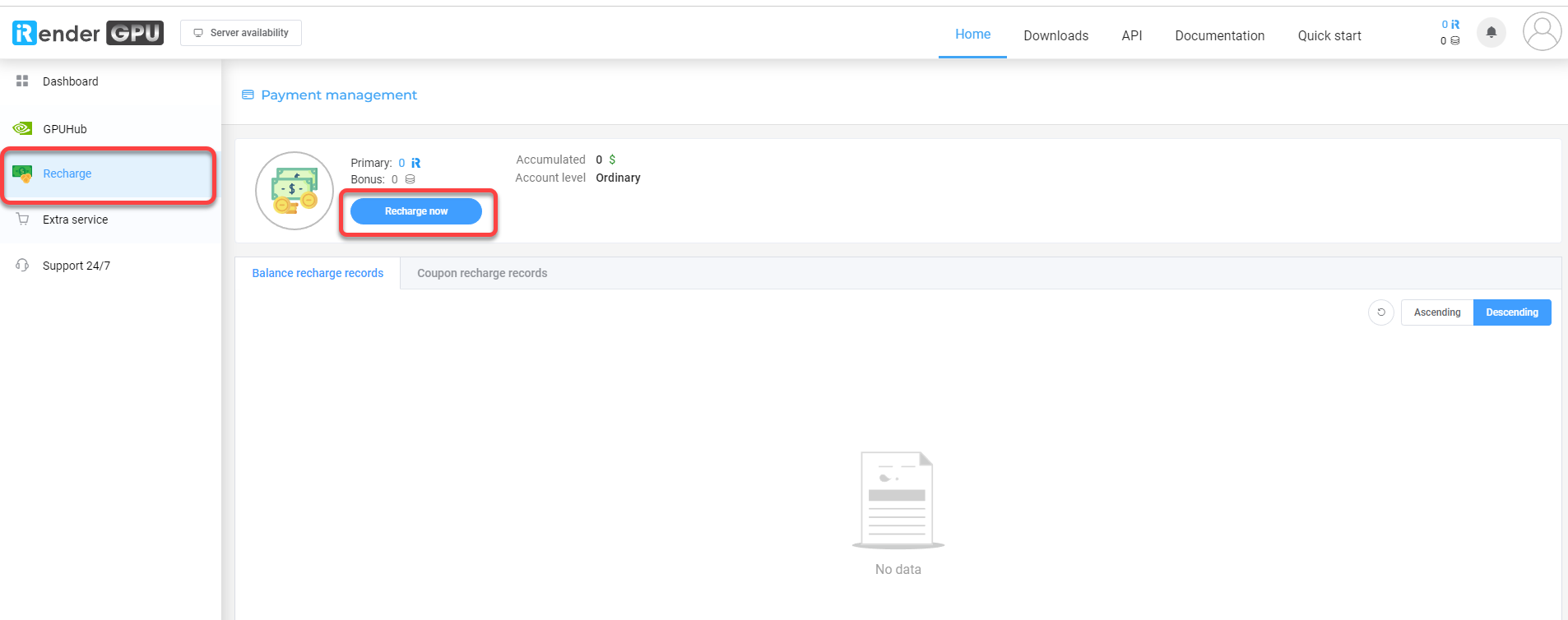Click the iRender GPU logo

tap(87, 33)
